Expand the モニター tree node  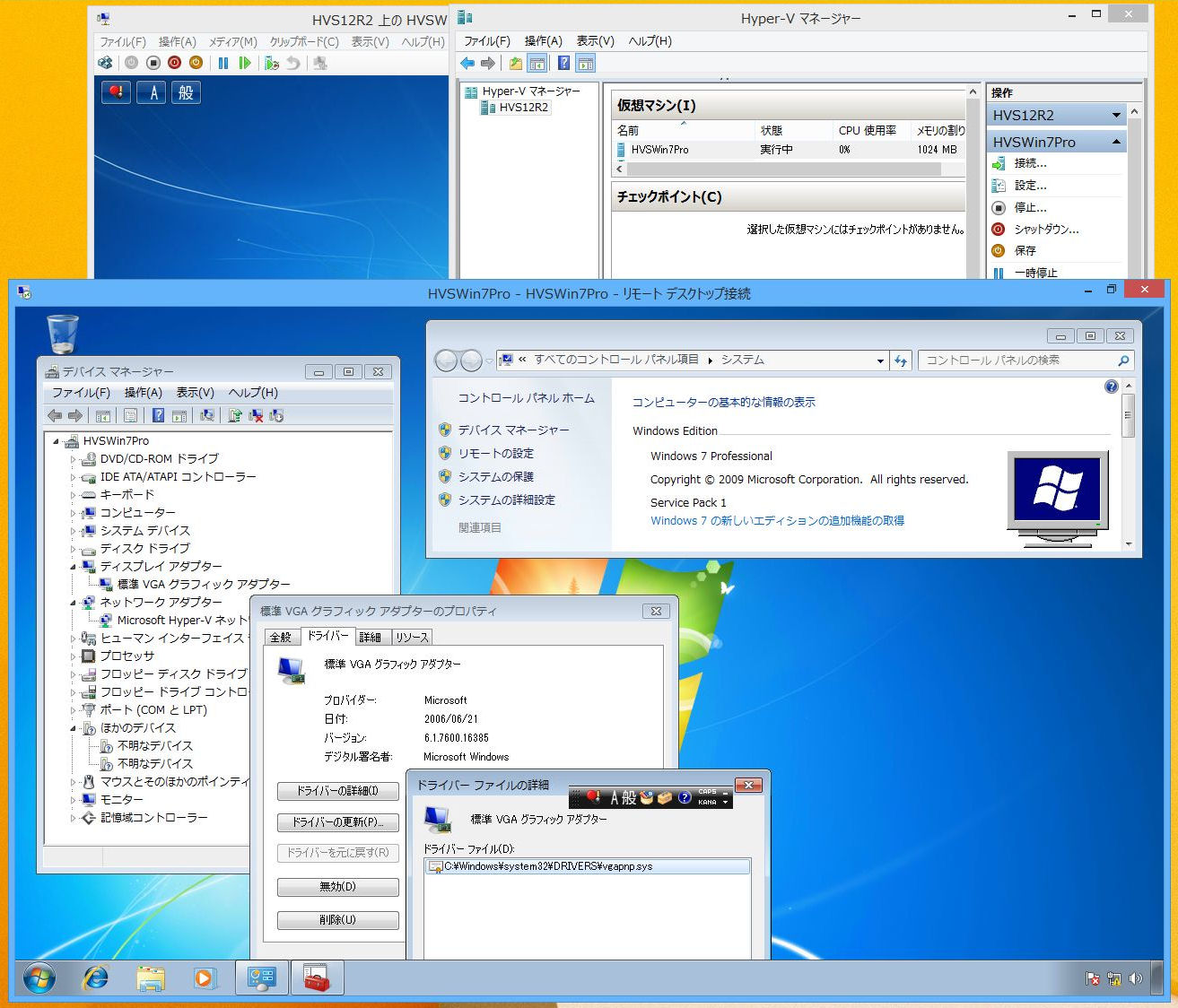[74, 800]
